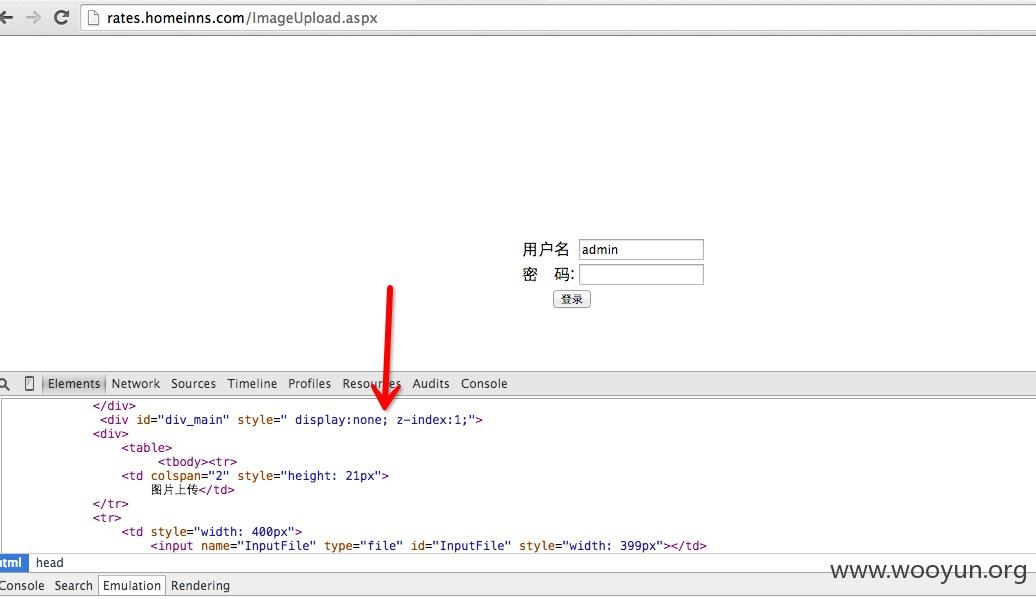Click the browser back arrow
Viewport: 1036px width, 599px height.
(x=6, y=18)
